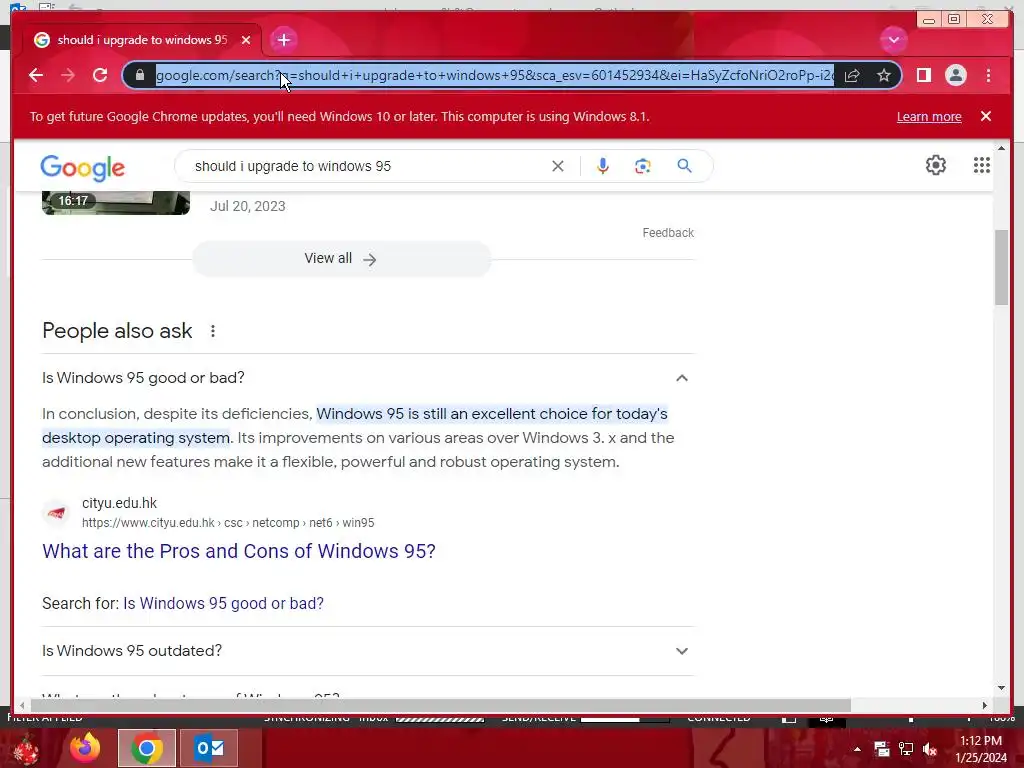Click the cityu.edu.hk site favicon

[x=56, y=513]
